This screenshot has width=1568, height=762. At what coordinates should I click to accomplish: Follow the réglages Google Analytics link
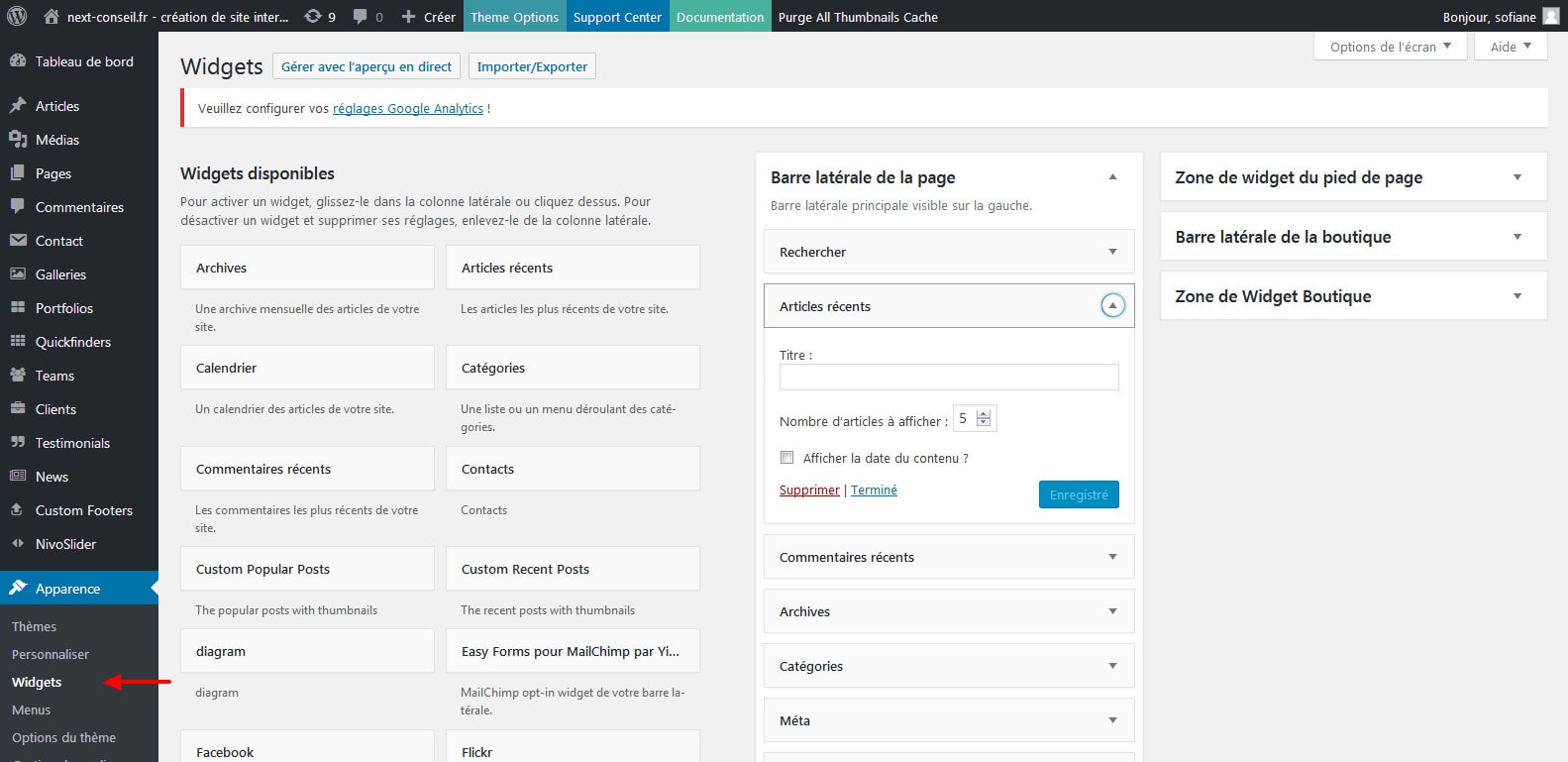pyautogui.click(x=408, y=108)
